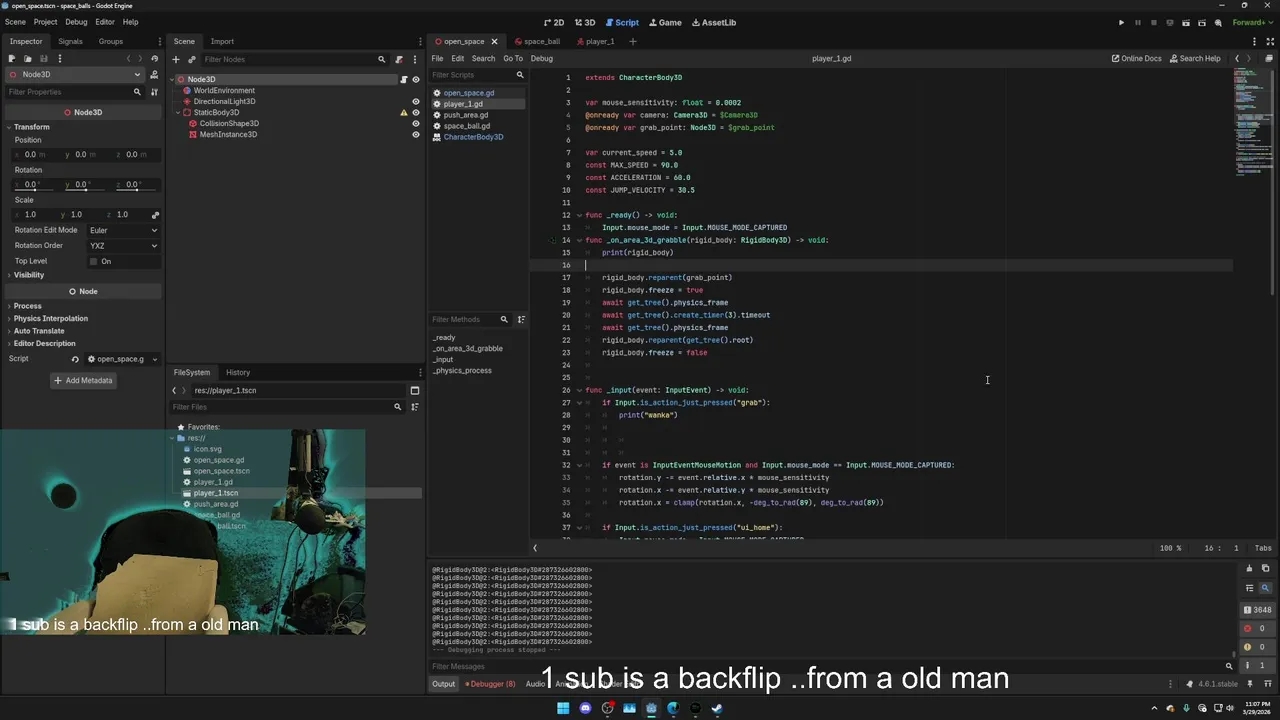Copy Output selection icon
The width and height of the screenshot is (1280, 720).
pos(1265,569)
